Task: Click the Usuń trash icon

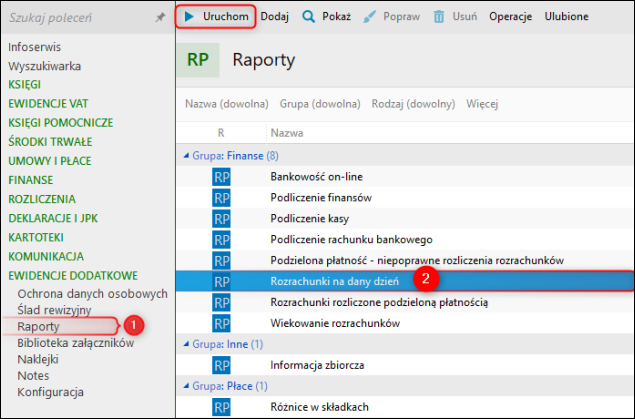Action: coord(439,17)
